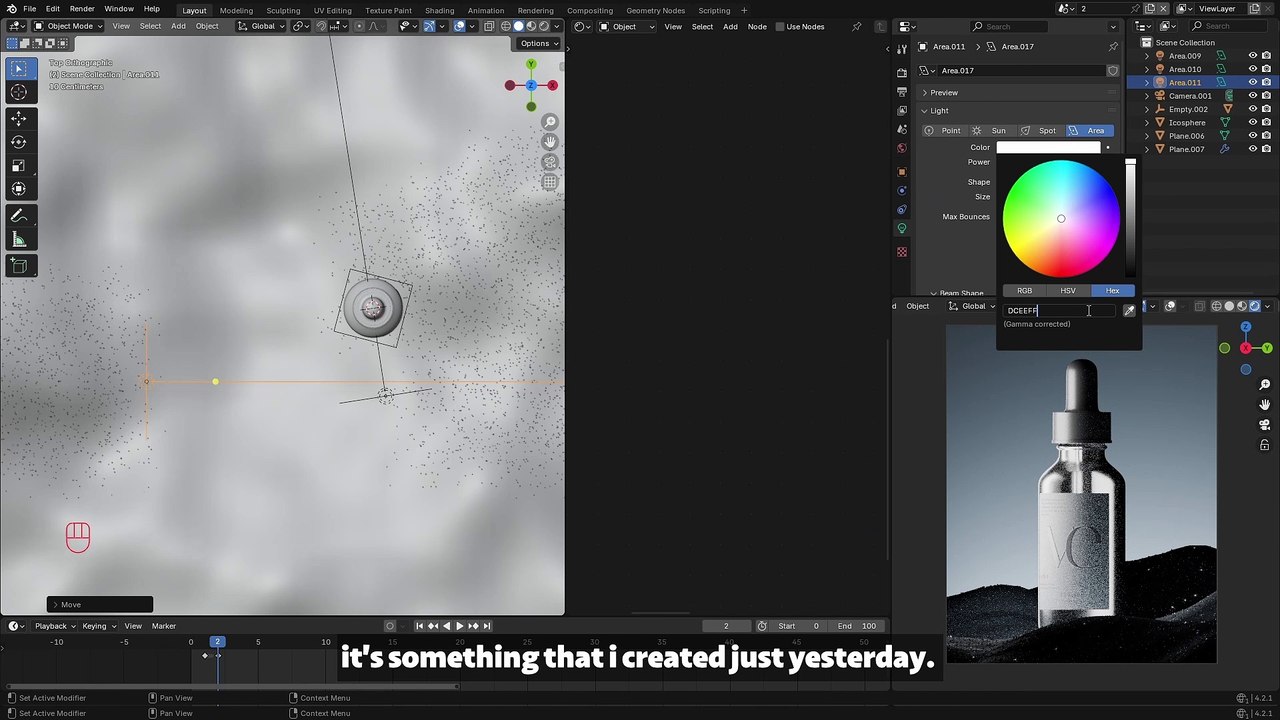Select the Annotate tool

coord(18,216)
